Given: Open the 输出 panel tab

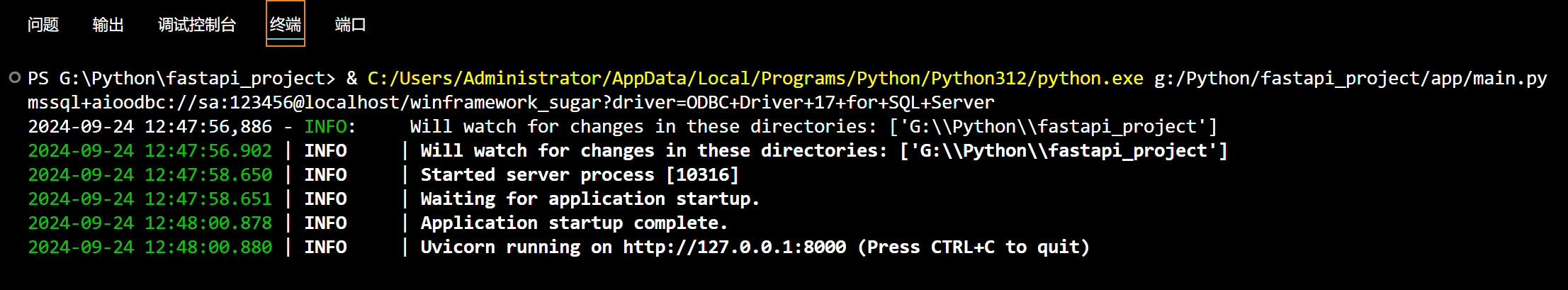Looking at the screenshot, I should (x=108, y=25).
